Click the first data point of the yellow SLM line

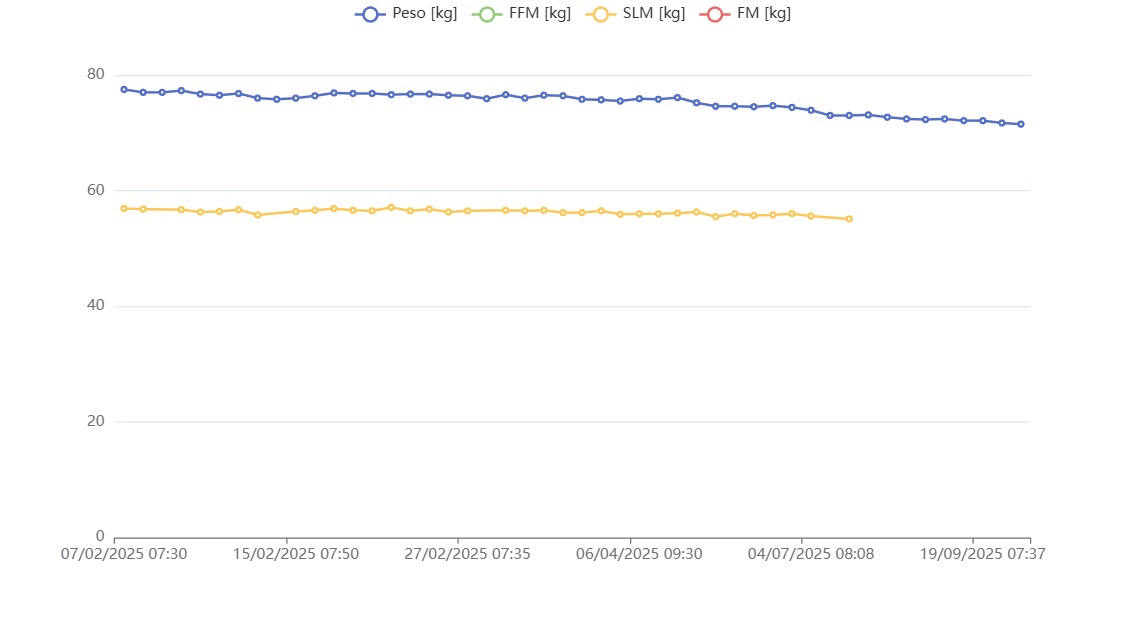tap(124, 208)
